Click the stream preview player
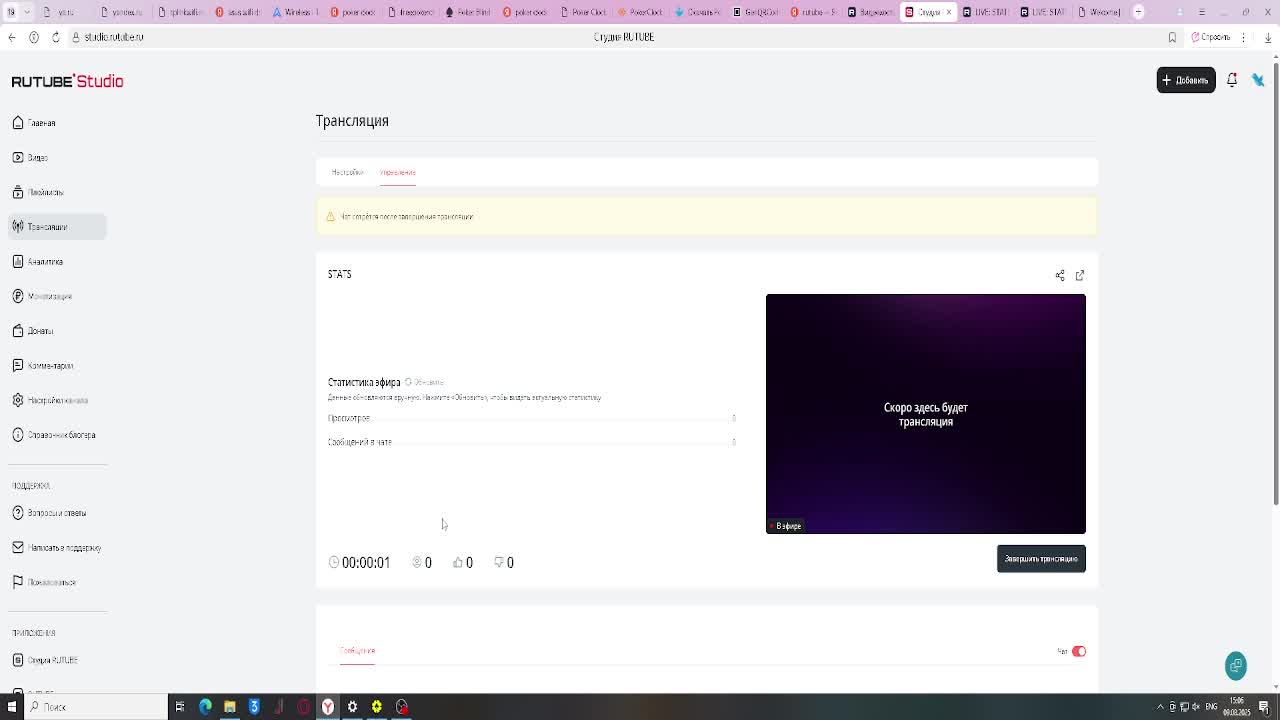The height and width of the screenshot is (720, 1280). pyautogui.click(x=926, y=414)
